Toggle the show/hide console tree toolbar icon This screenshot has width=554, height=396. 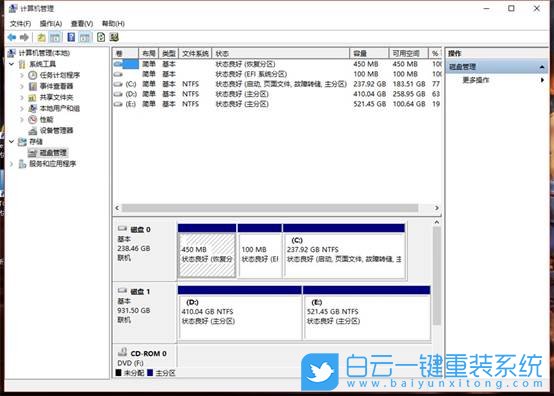coord(55,37)
